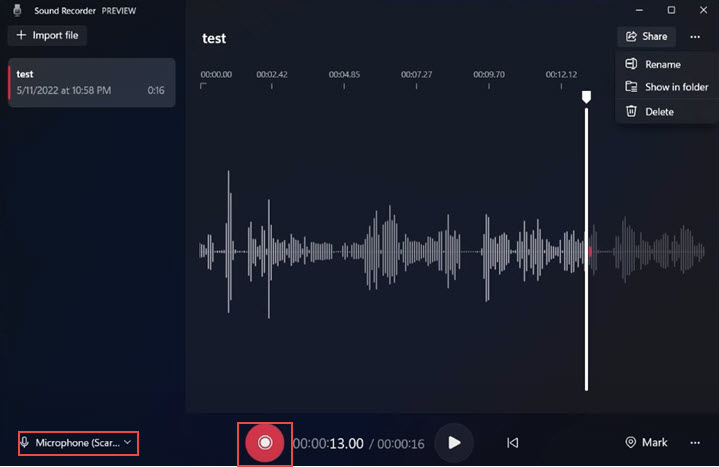The width and height of the screenshot is (719, 467).
Task: Close the Sound Recorder window
Action: pos(703,10)
